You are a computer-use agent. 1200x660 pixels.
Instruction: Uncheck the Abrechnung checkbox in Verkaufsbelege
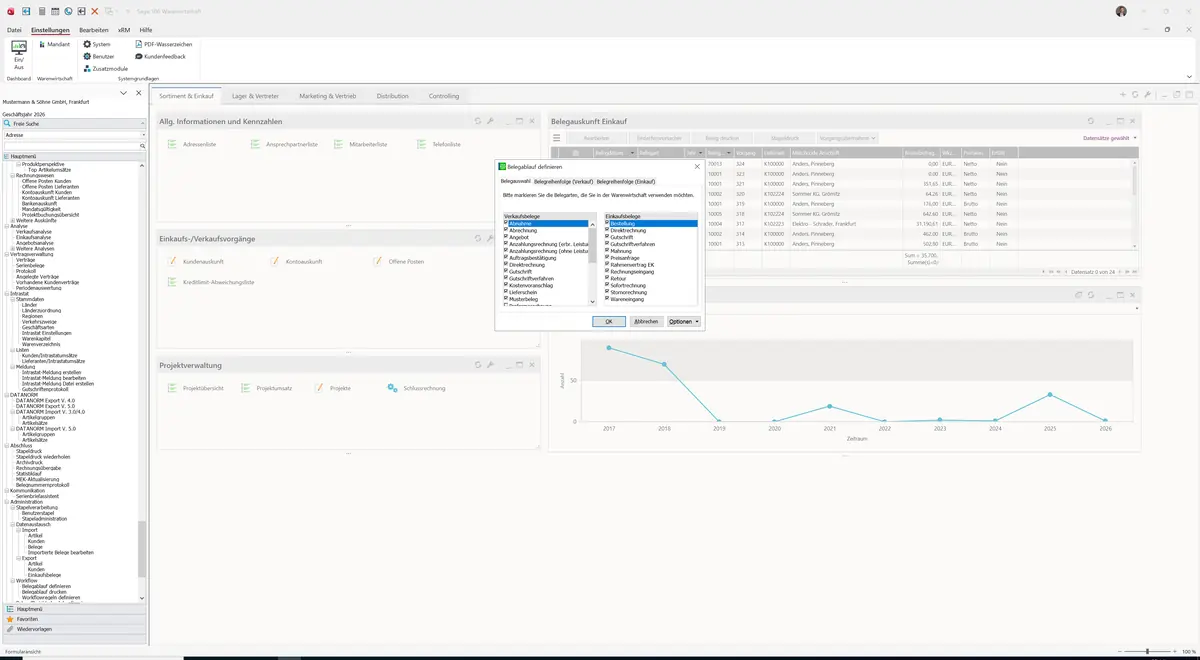[507, 230]
